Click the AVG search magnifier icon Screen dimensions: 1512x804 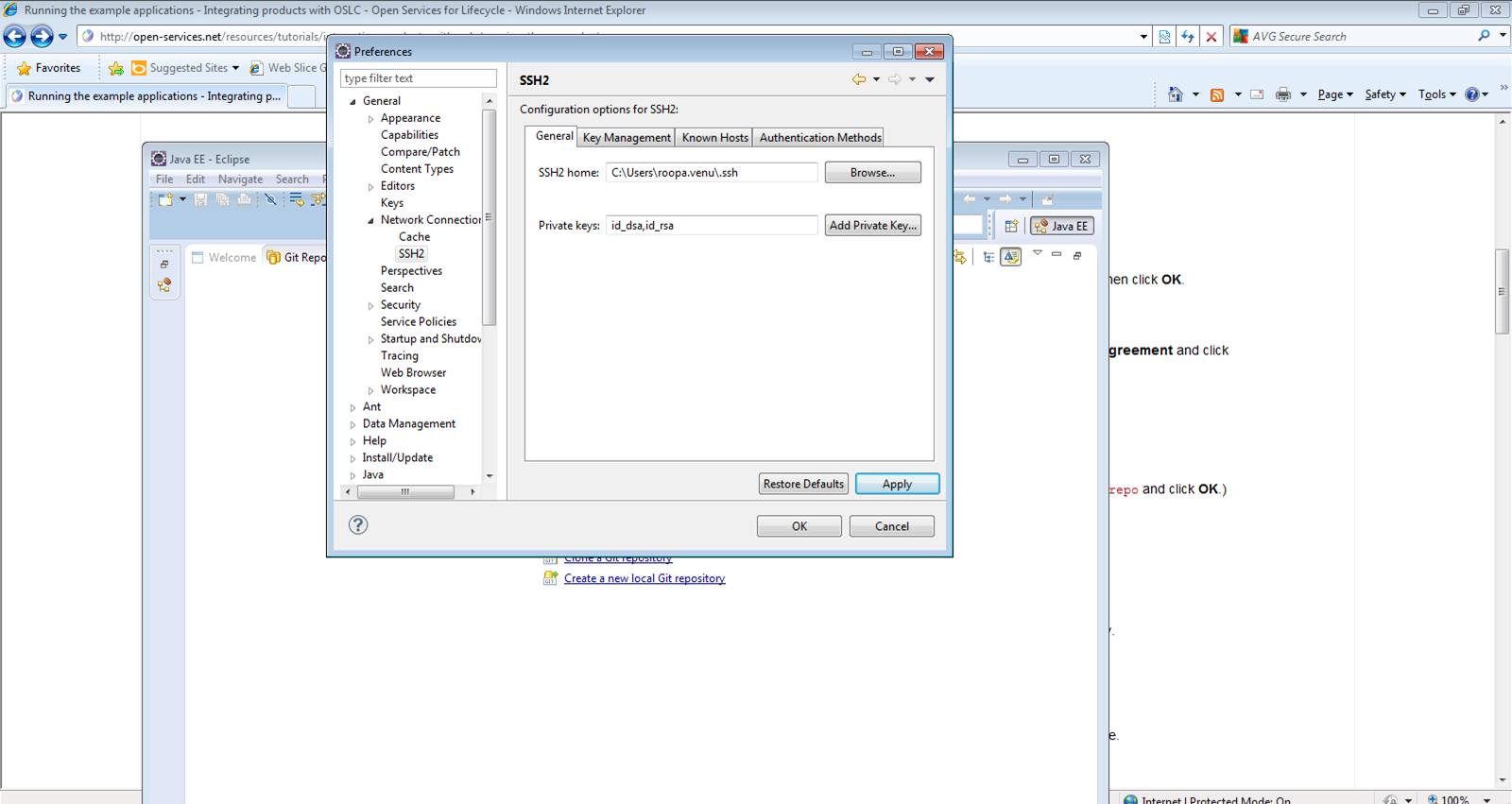point(1484,36)
